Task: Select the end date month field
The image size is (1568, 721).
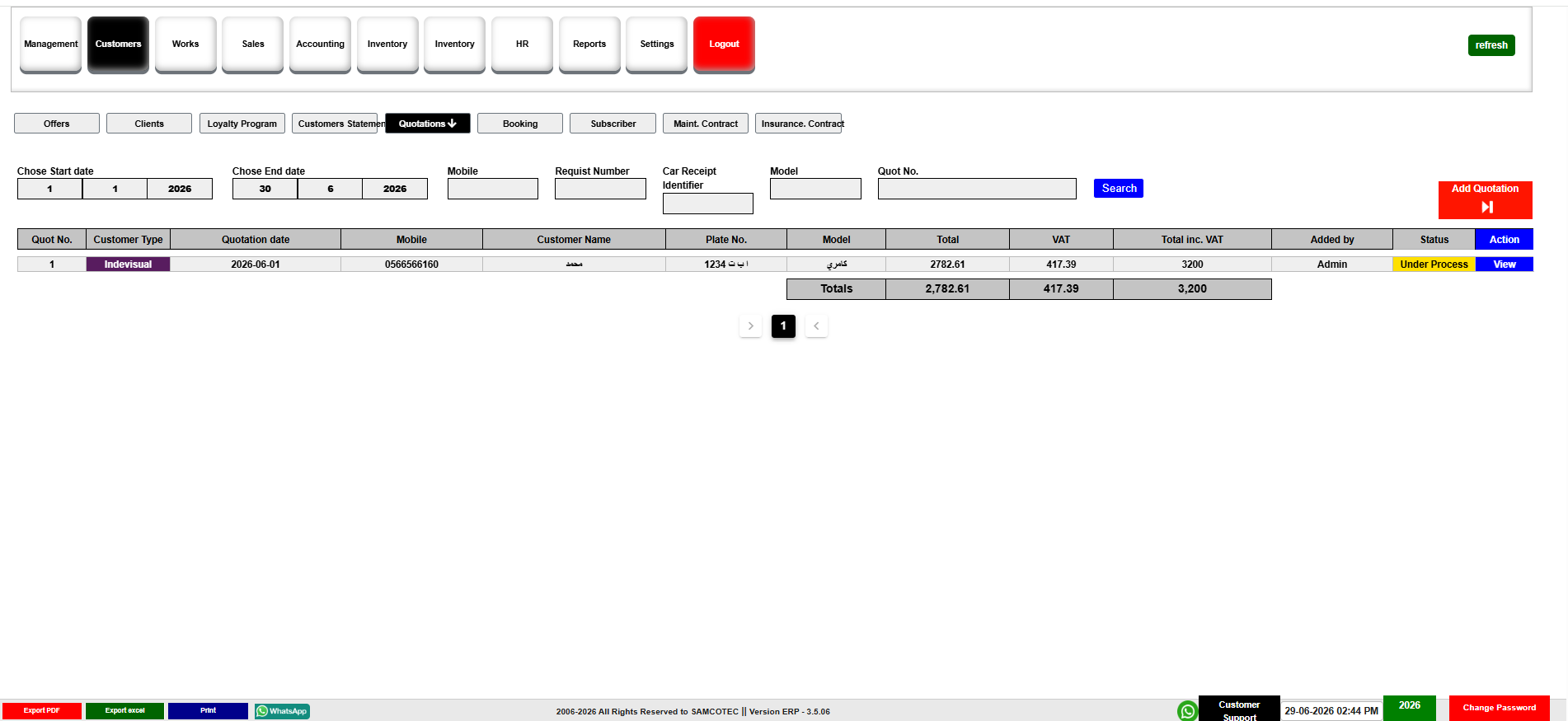Action: click(x=330, y=189)
